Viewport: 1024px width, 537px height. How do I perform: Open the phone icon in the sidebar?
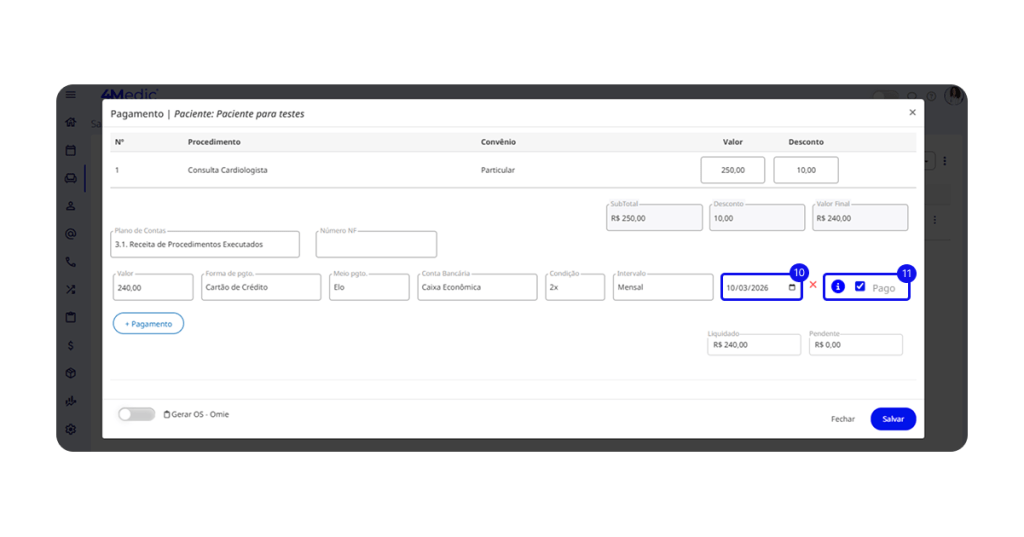tap(70, 262)
